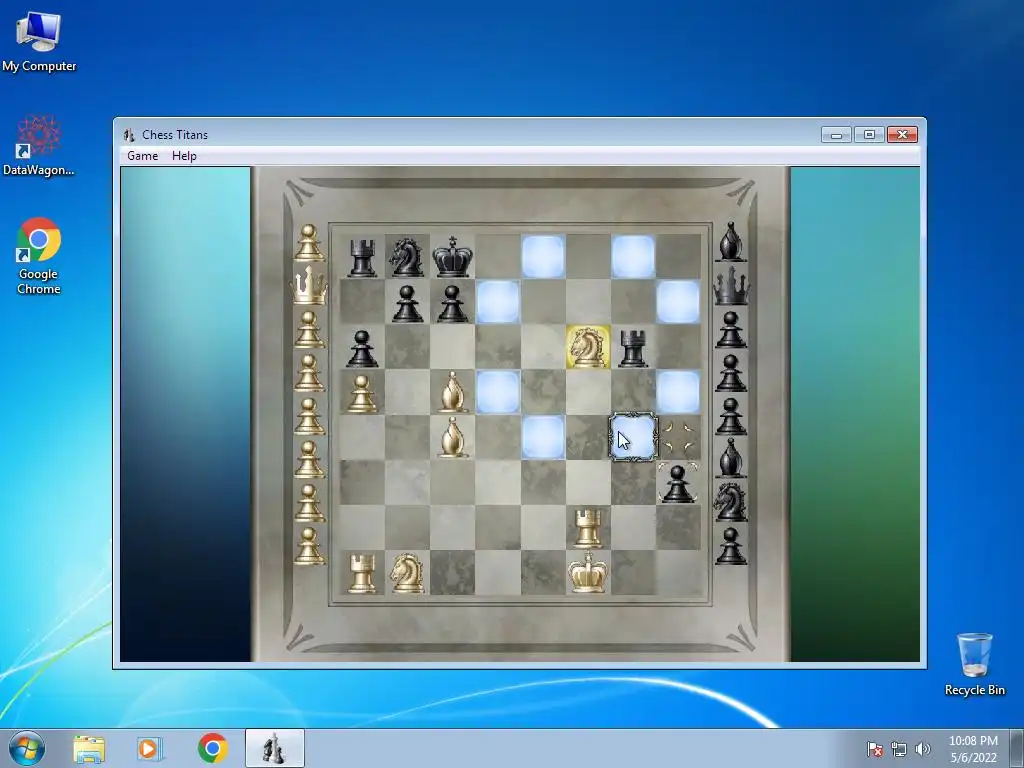Select the white rook in the bottom-left corner

click(x=362, y=573)
